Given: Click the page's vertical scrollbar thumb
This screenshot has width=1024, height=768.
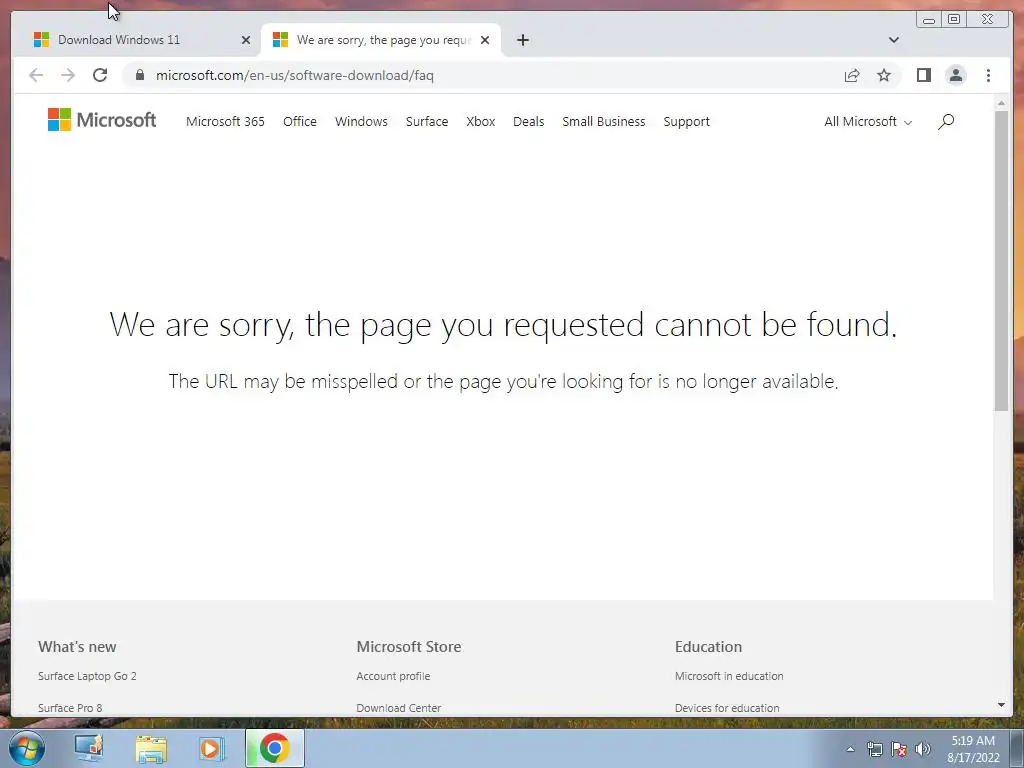Looking at the screenshot, I should [1001, 261].
